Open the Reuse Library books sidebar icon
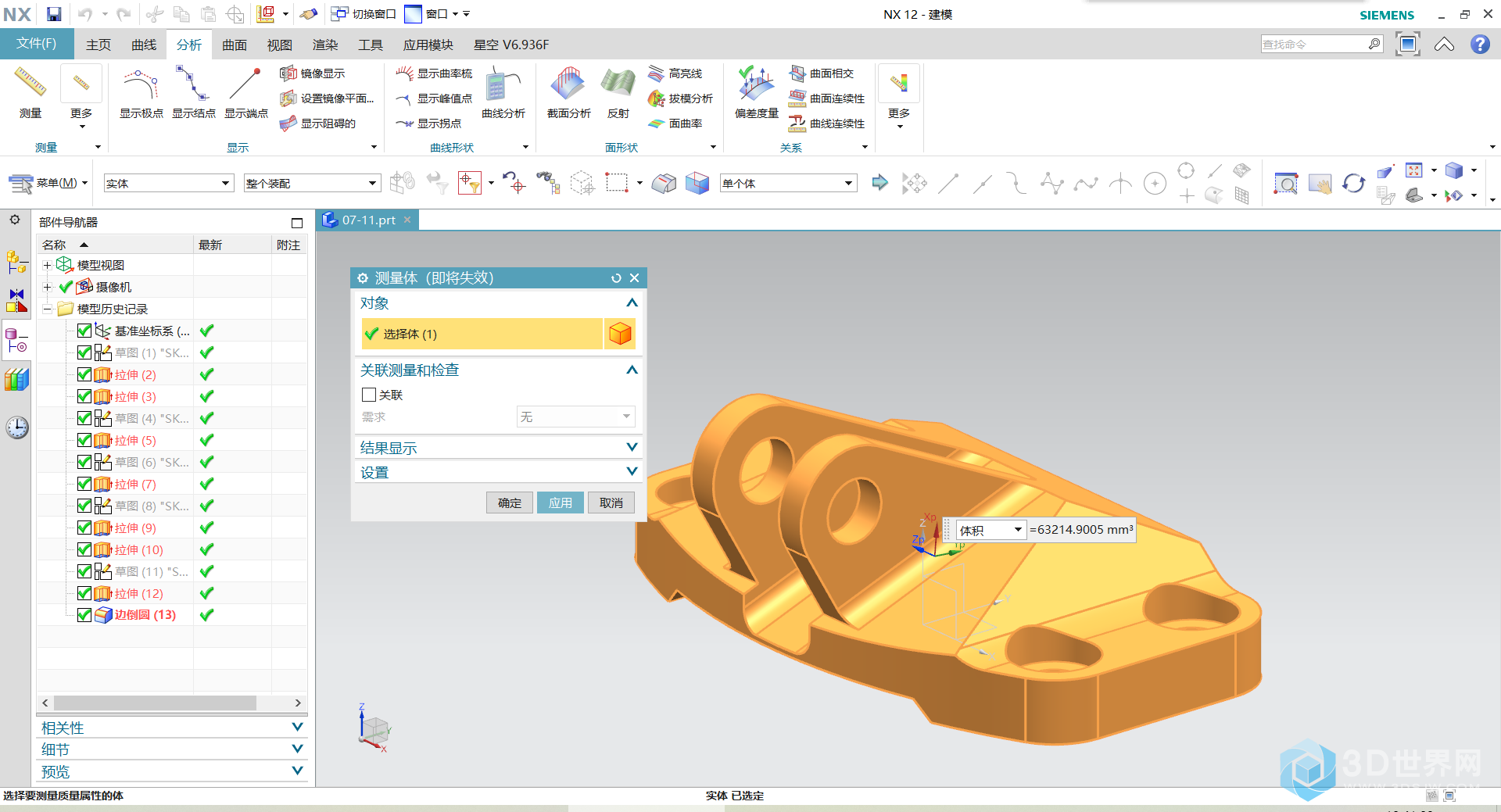 (x=16, y=380)
